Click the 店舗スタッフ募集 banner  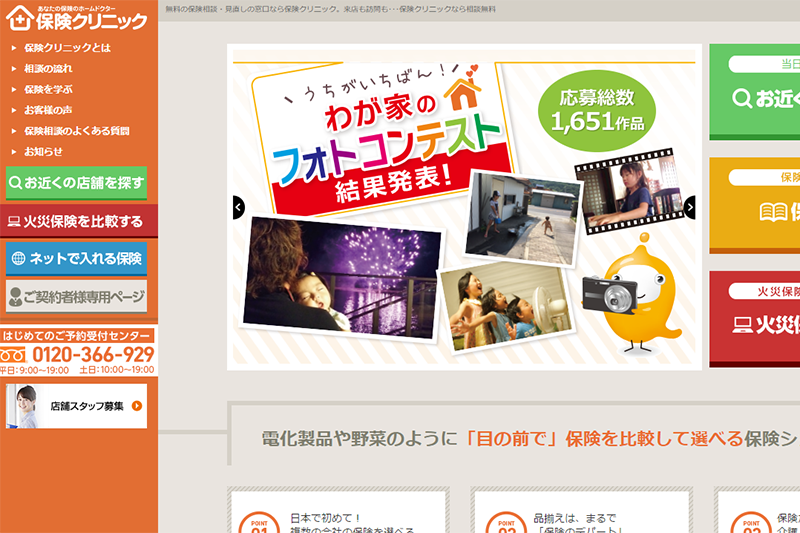(77, 406)
